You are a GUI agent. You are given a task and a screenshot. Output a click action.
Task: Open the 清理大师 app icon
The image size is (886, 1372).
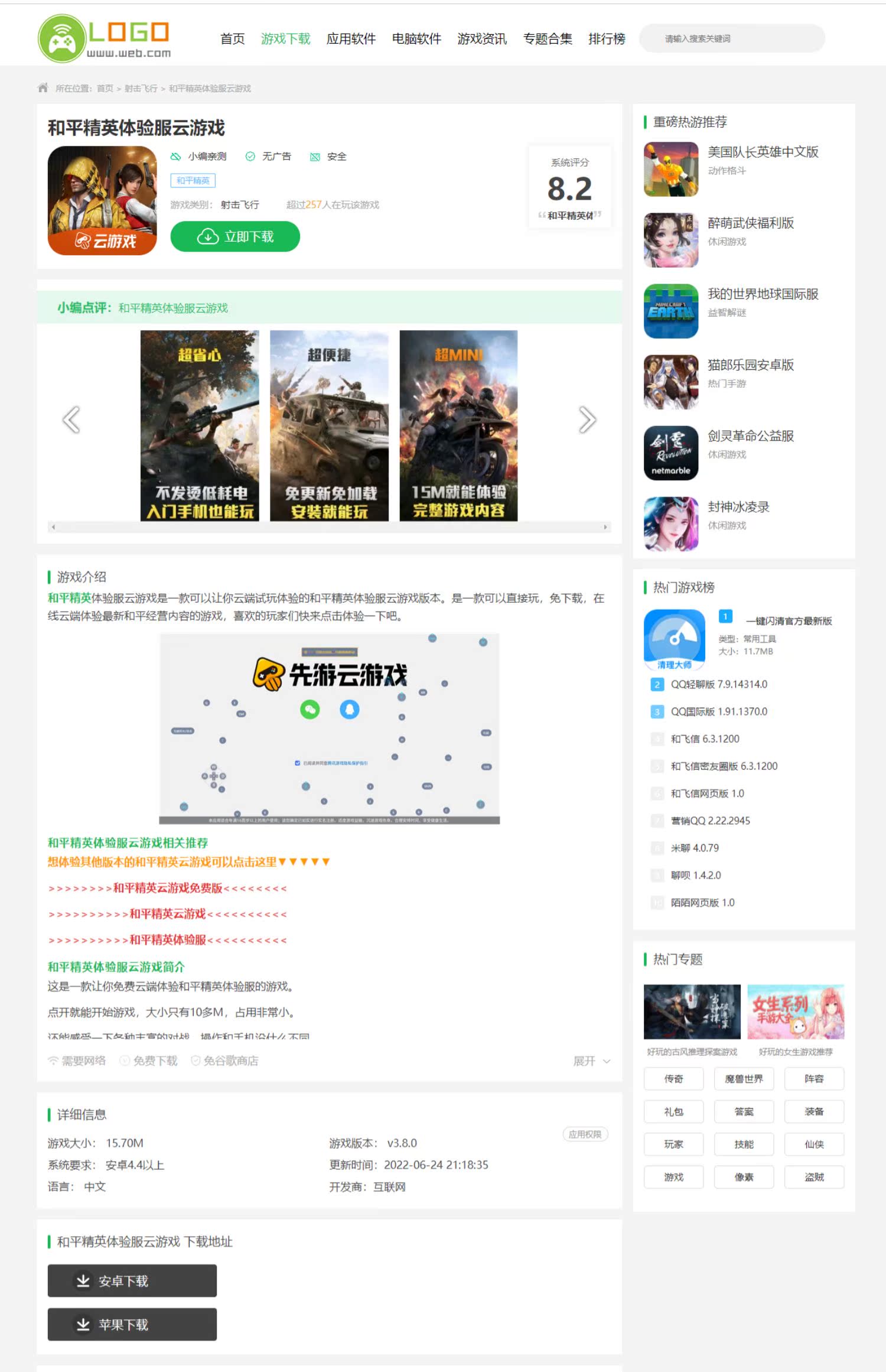675,640
